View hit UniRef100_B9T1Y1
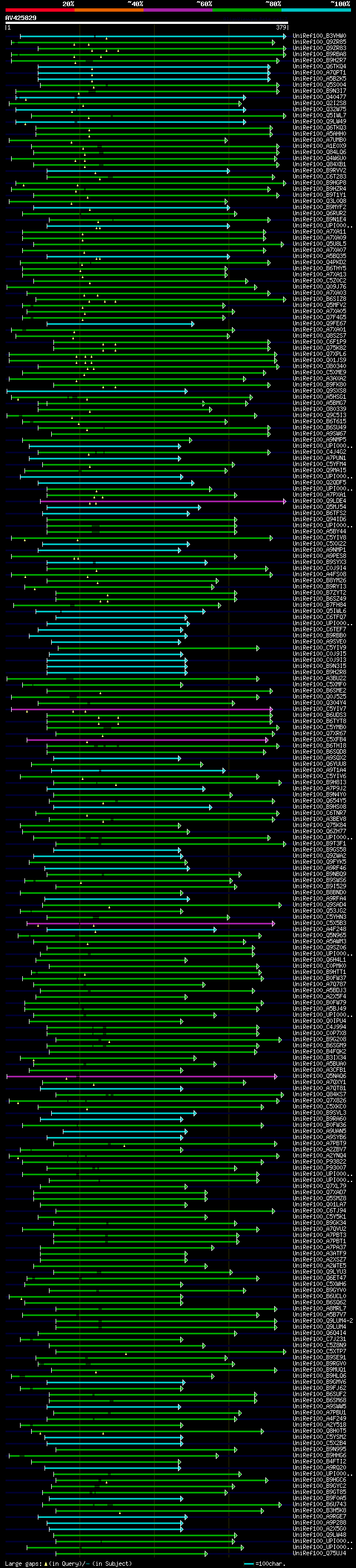This screenshot has width=356, height=1568. coord(319,195)
